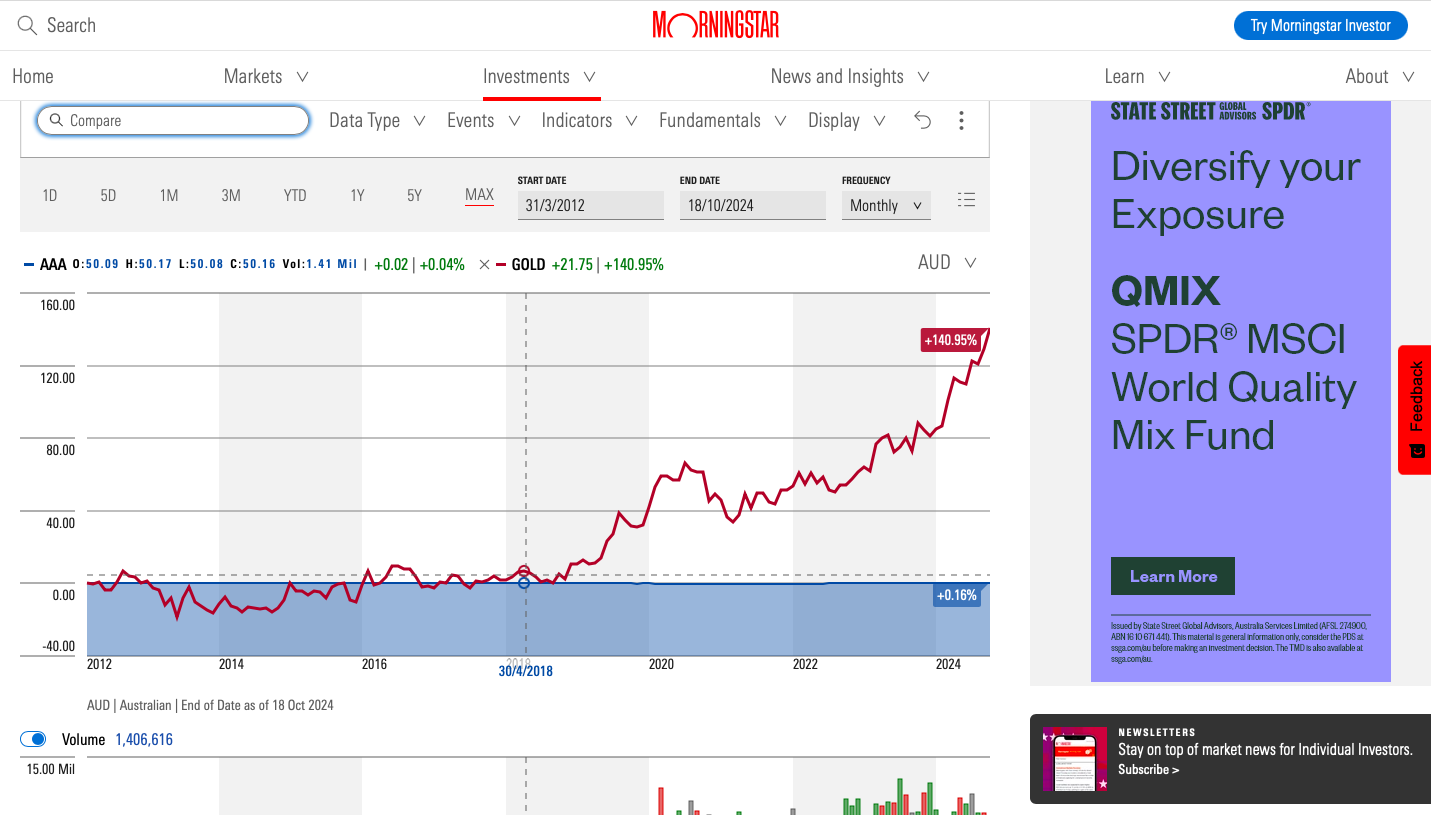
Task: Click the newsletter thumbnail image
Action: pyautogui.click(x=1075, y=759)
